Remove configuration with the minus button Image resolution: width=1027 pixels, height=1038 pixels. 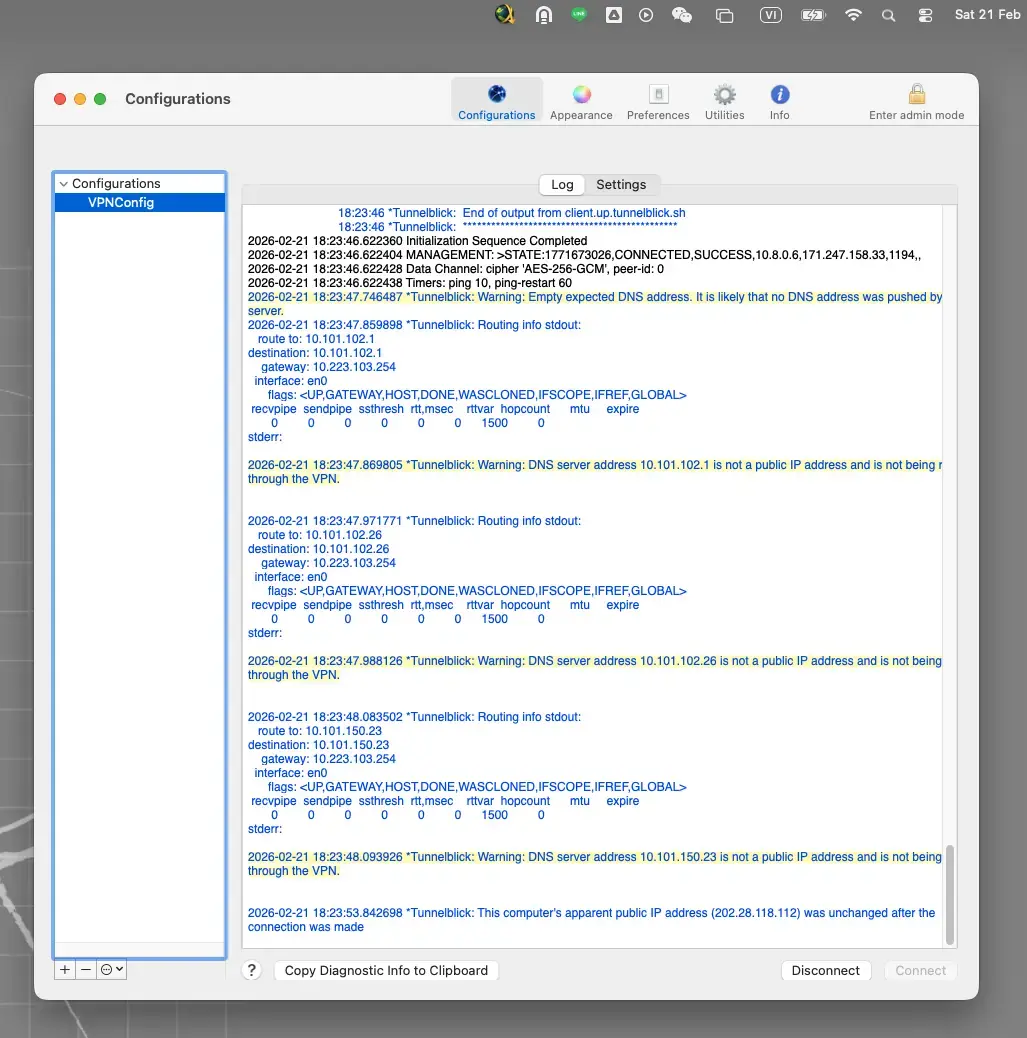coord(85,970)
